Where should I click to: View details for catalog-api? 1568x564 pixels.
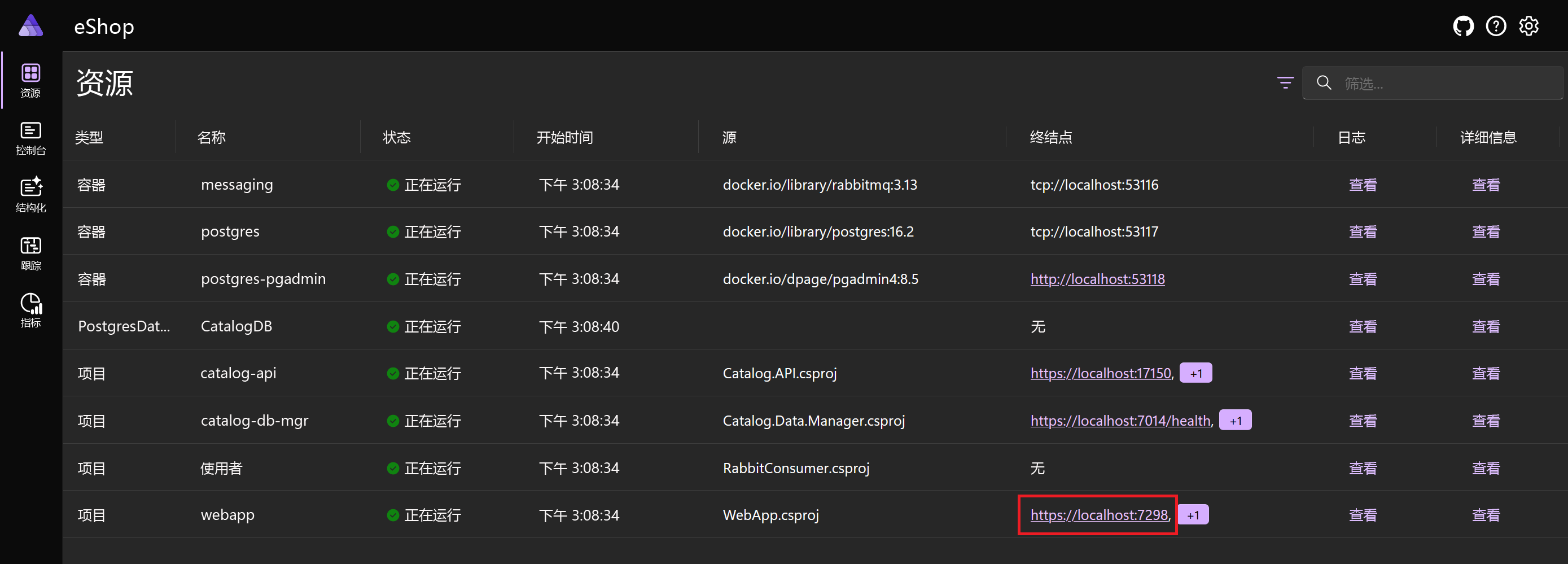tap(1486, 373)
